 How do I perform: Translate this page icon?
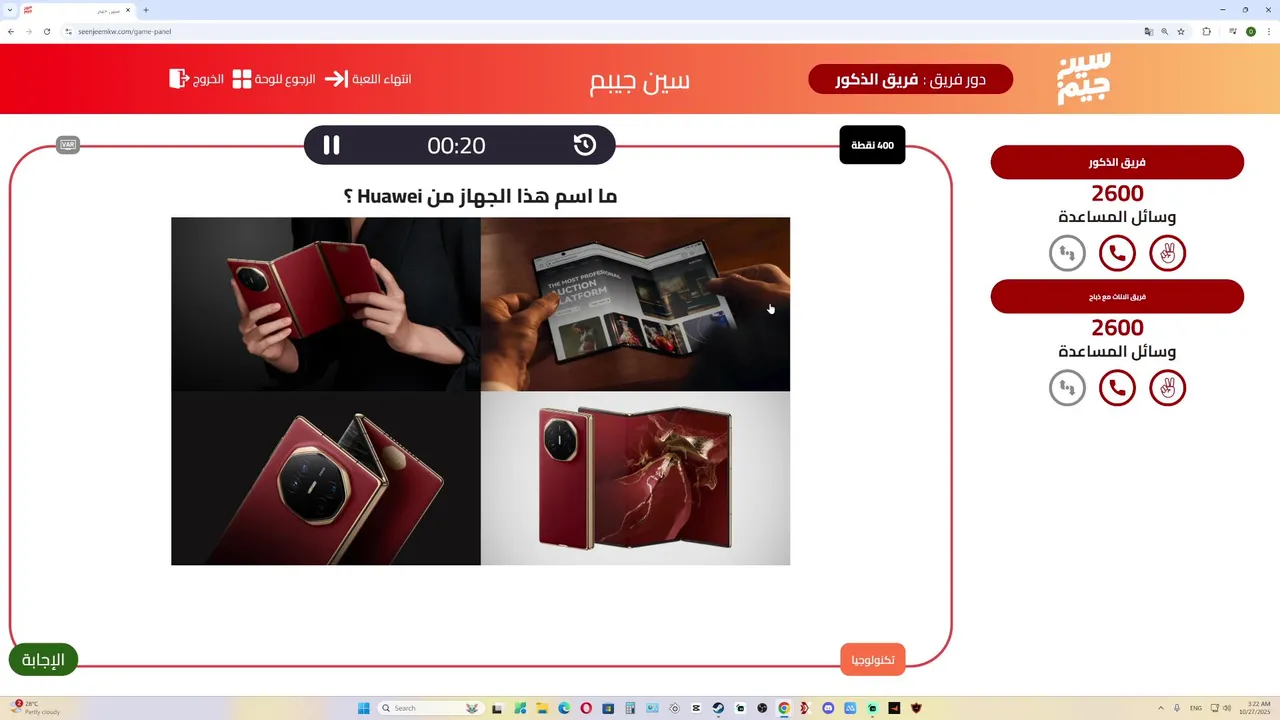1149,31
